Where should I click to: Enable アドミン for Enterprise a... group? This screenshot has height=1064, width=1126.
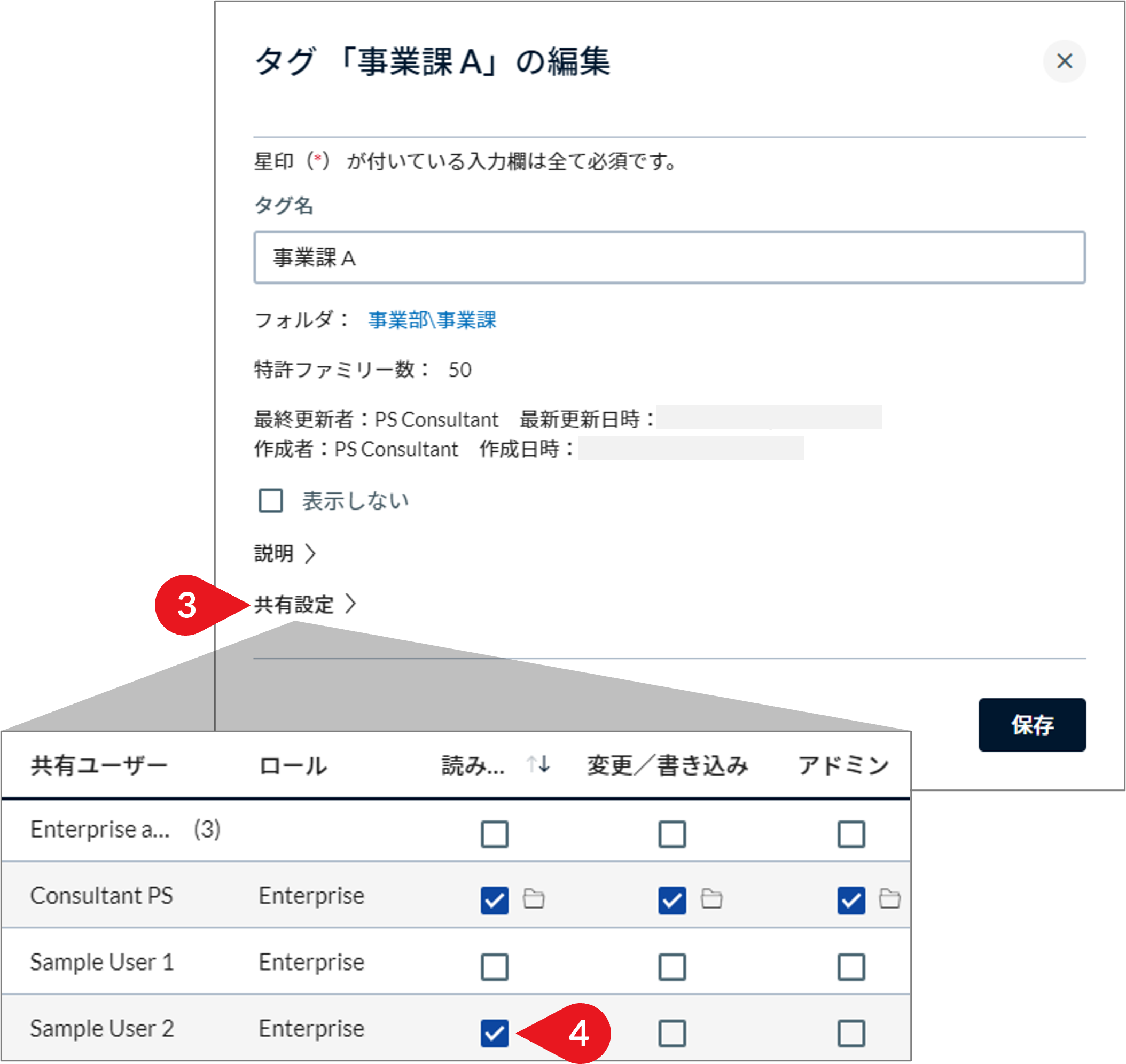(850, 833)
